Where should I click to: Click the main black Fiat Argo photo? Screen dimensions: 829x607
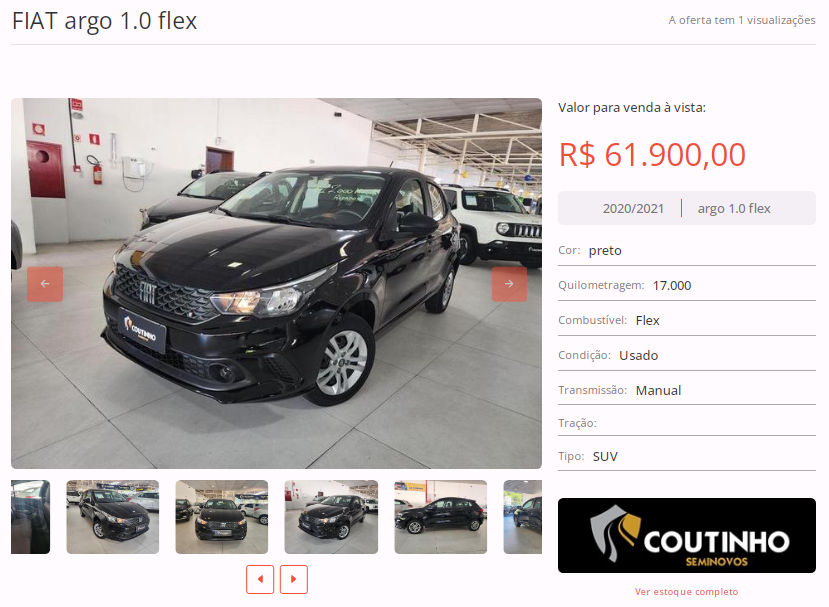(x=277, y=283)
